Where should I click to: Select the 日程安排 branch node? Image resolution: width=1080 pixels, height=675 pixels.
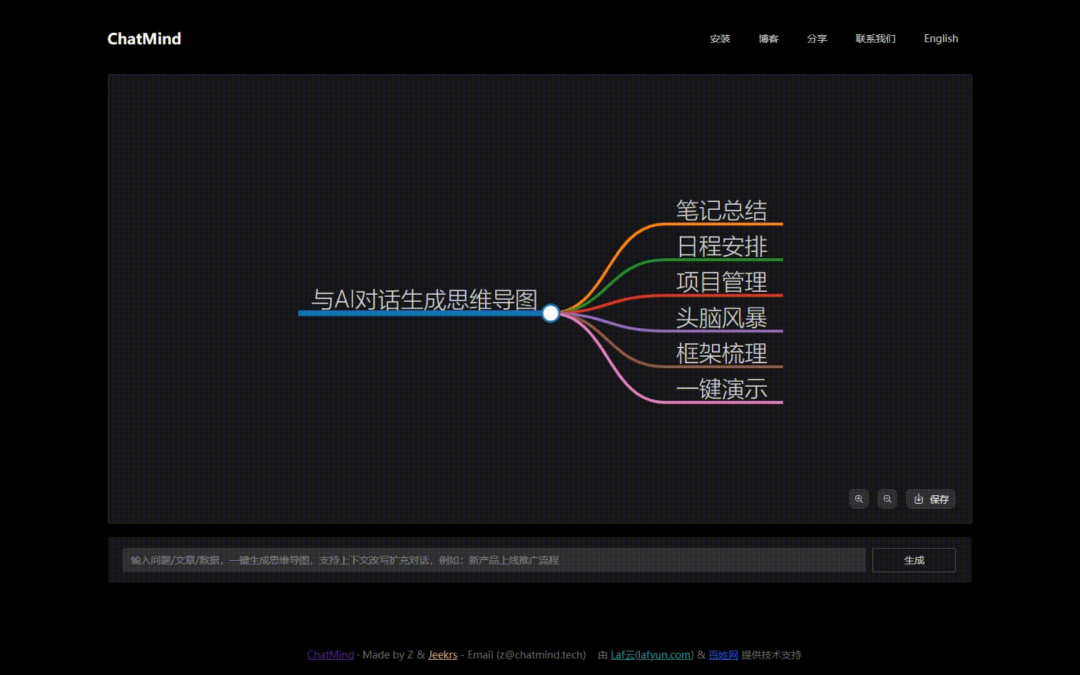(x=721, y=246)
